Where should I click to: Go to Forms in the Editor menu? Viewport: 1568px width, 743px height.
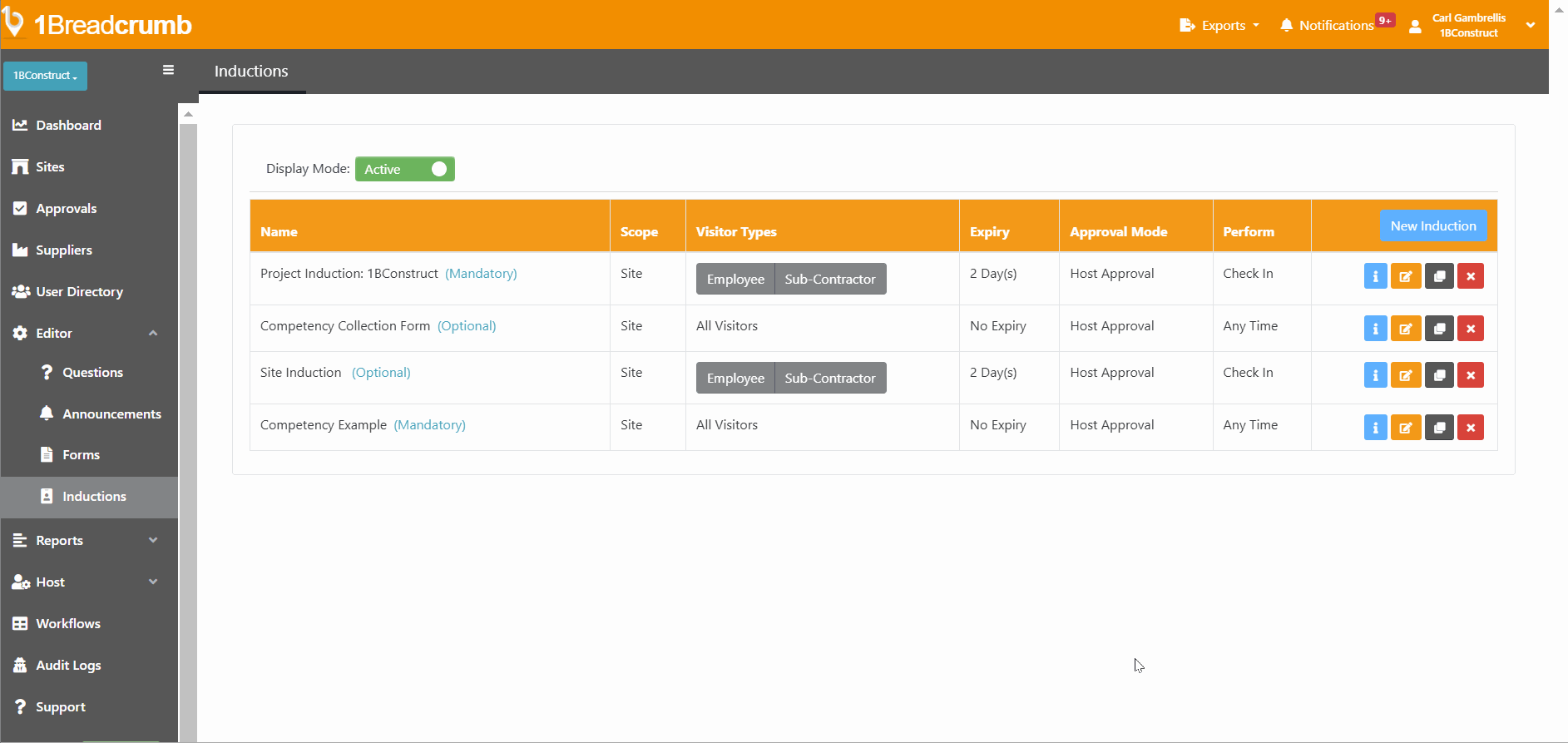point(81,454)
